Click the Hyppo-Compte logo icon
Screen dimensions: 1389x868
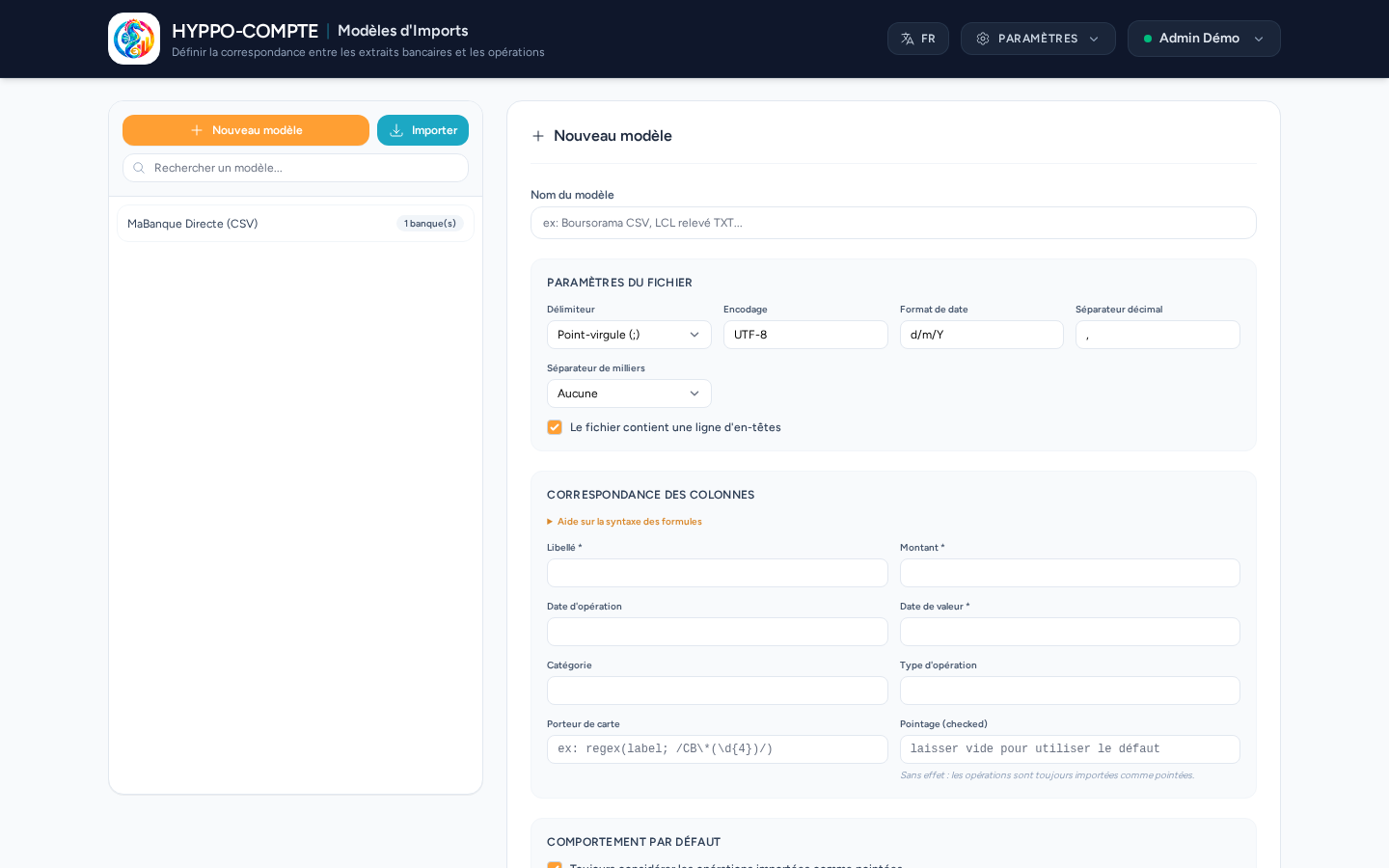(134, 39)
